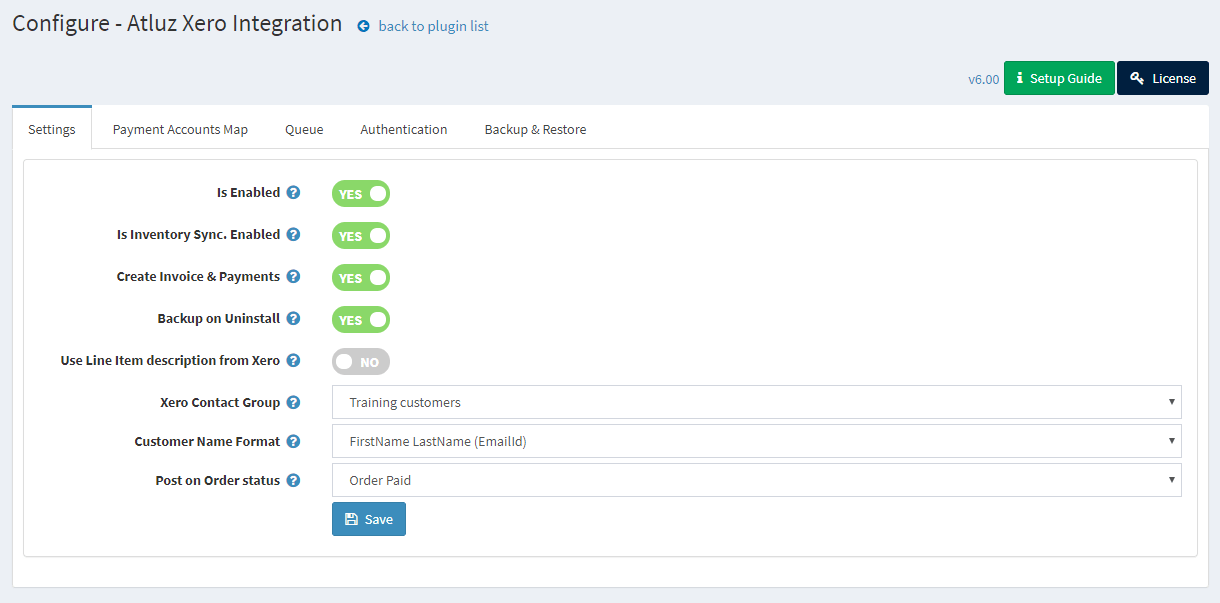Follow the back to plugin list link
This screenshot has height=603, width=1220.
(x=434, y=26)
